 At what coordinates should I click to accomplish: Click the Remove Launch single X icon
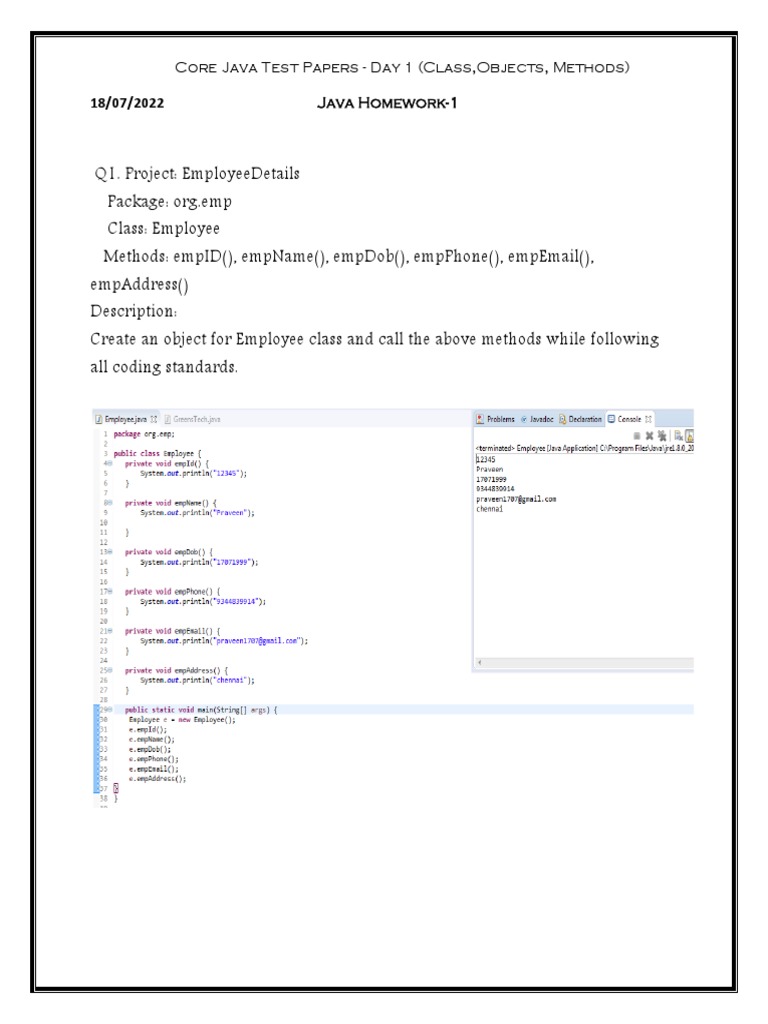click(x=649, y=436)
